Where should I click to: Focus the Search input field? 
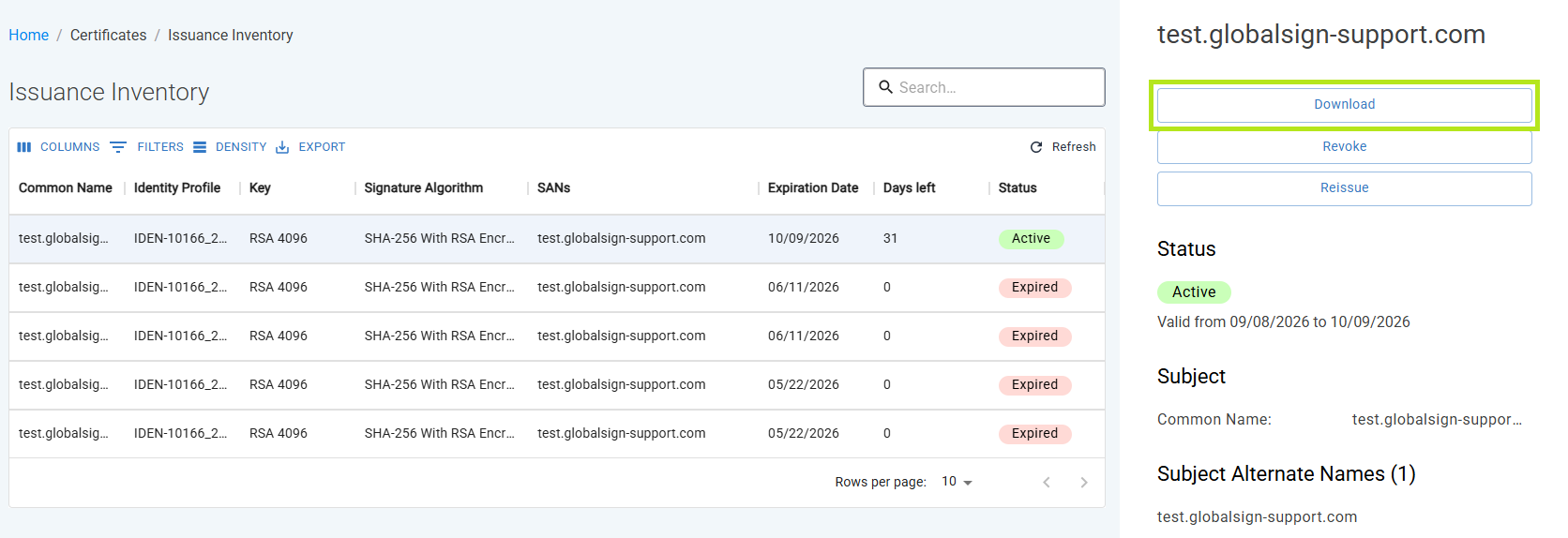(x=984, y=87)
